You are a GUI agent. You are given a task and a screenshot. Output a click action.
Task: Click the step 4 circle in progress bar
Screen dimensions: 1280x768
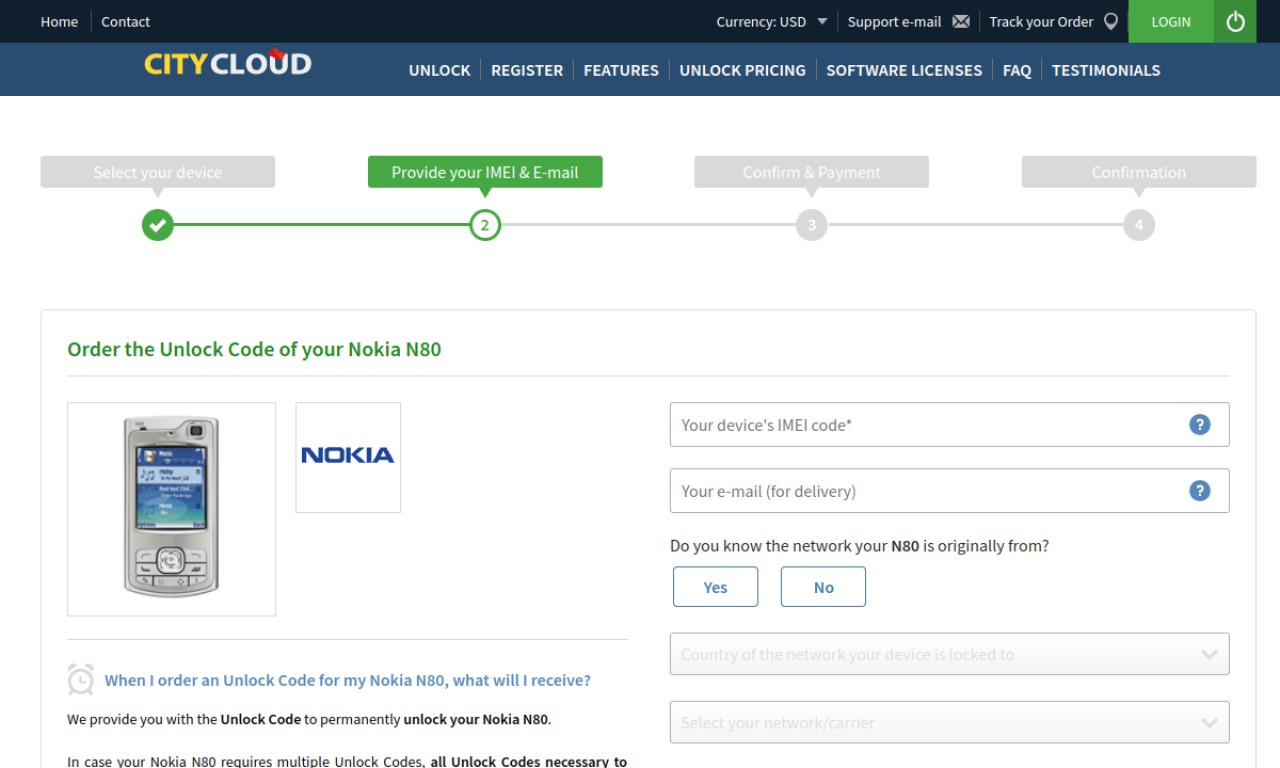tap(1139, 225)
